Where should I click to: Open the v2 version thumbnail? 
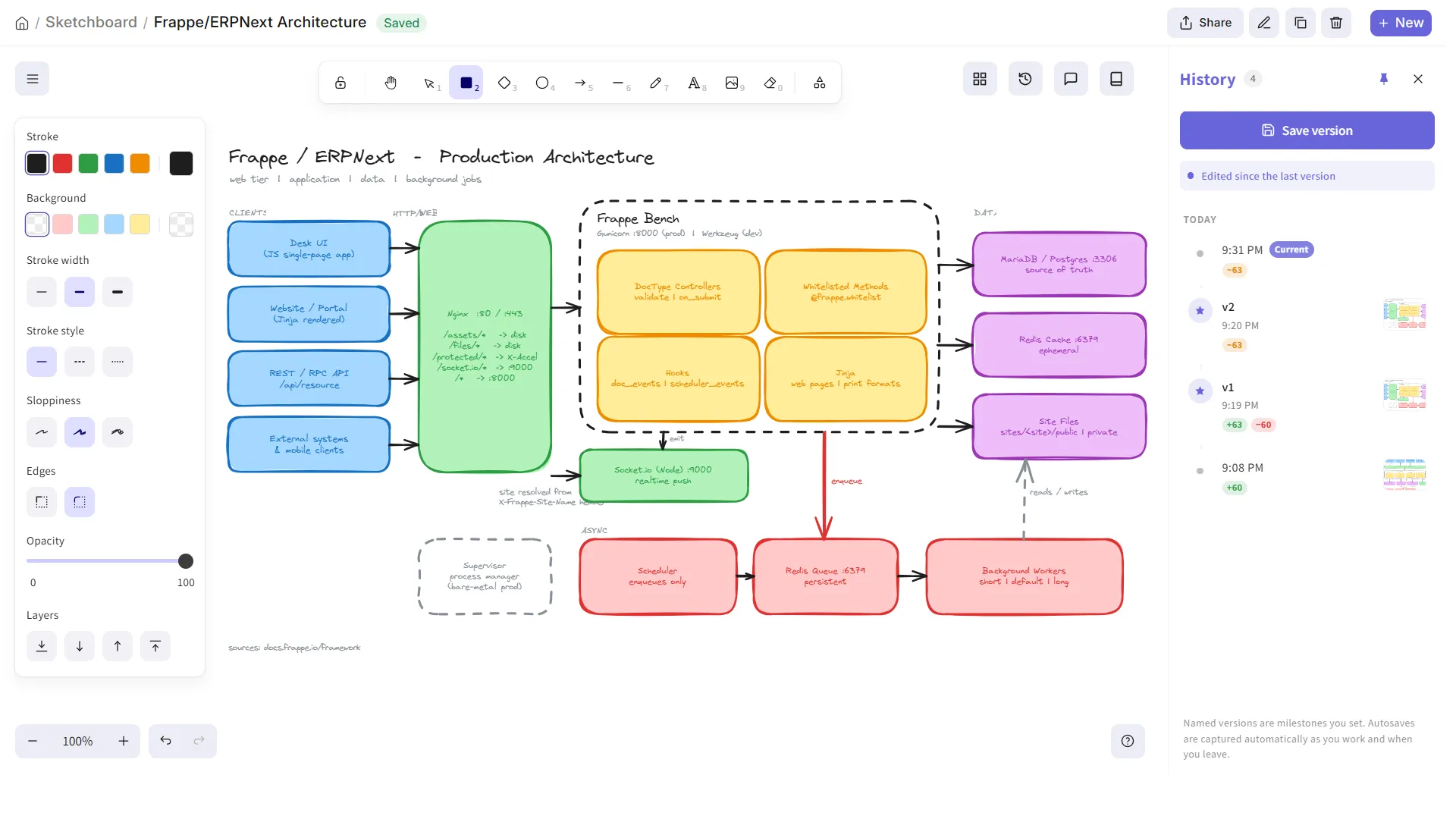[x=1404, y=314]
